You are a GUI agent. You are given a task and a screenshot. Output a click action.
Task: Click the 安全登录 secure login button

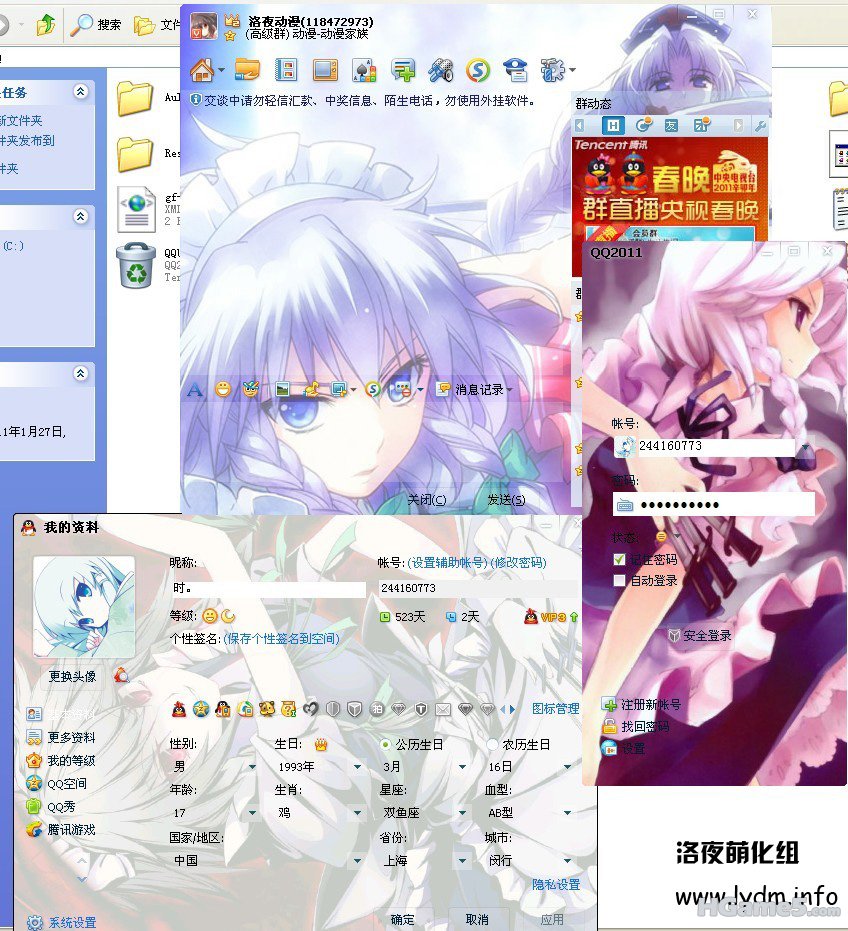[700, 635]
